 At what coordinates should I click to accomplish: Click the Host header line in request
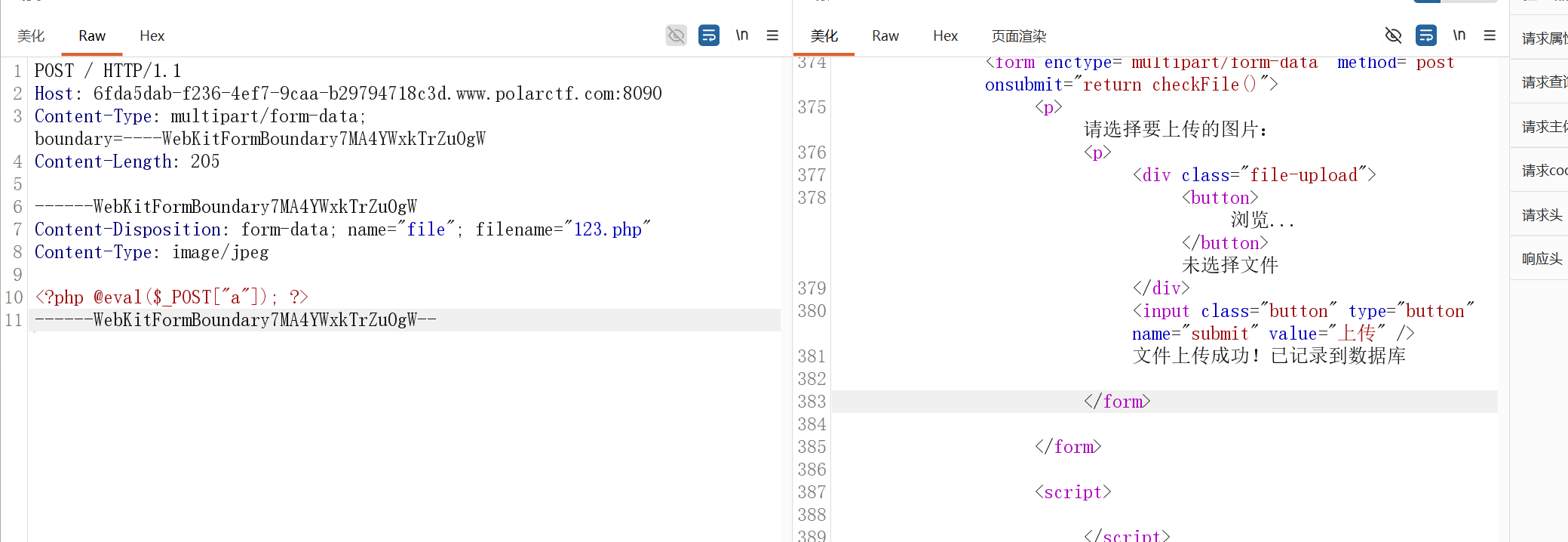(348, 94)
